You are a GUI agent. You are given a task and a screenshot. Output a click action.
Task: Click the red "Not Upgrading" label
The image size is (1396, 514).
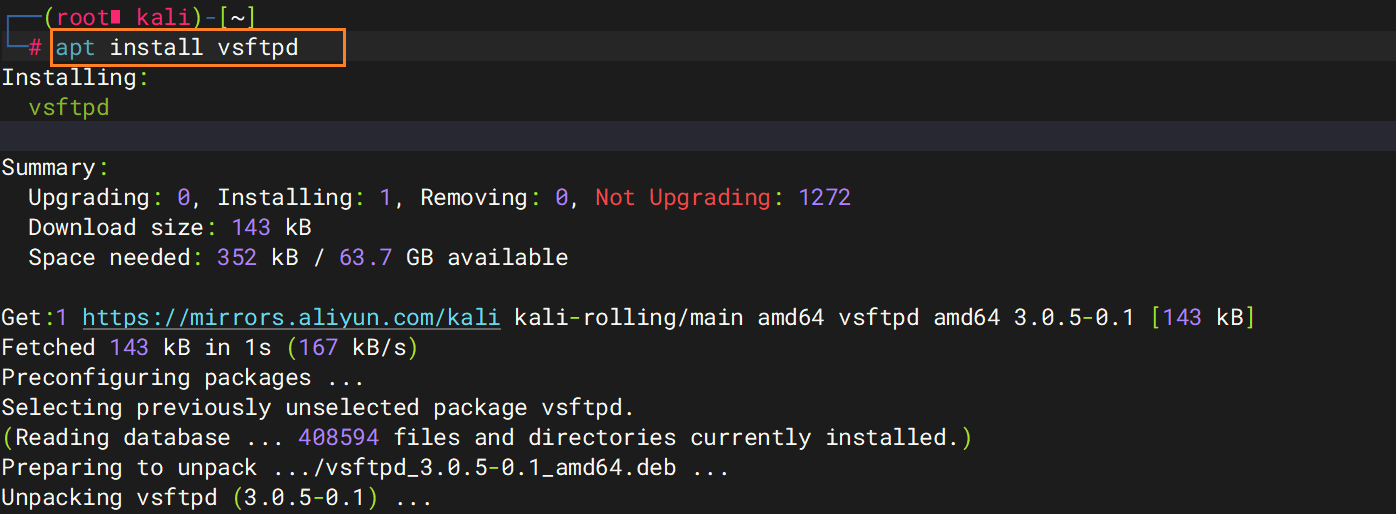[x=683, y=197]
